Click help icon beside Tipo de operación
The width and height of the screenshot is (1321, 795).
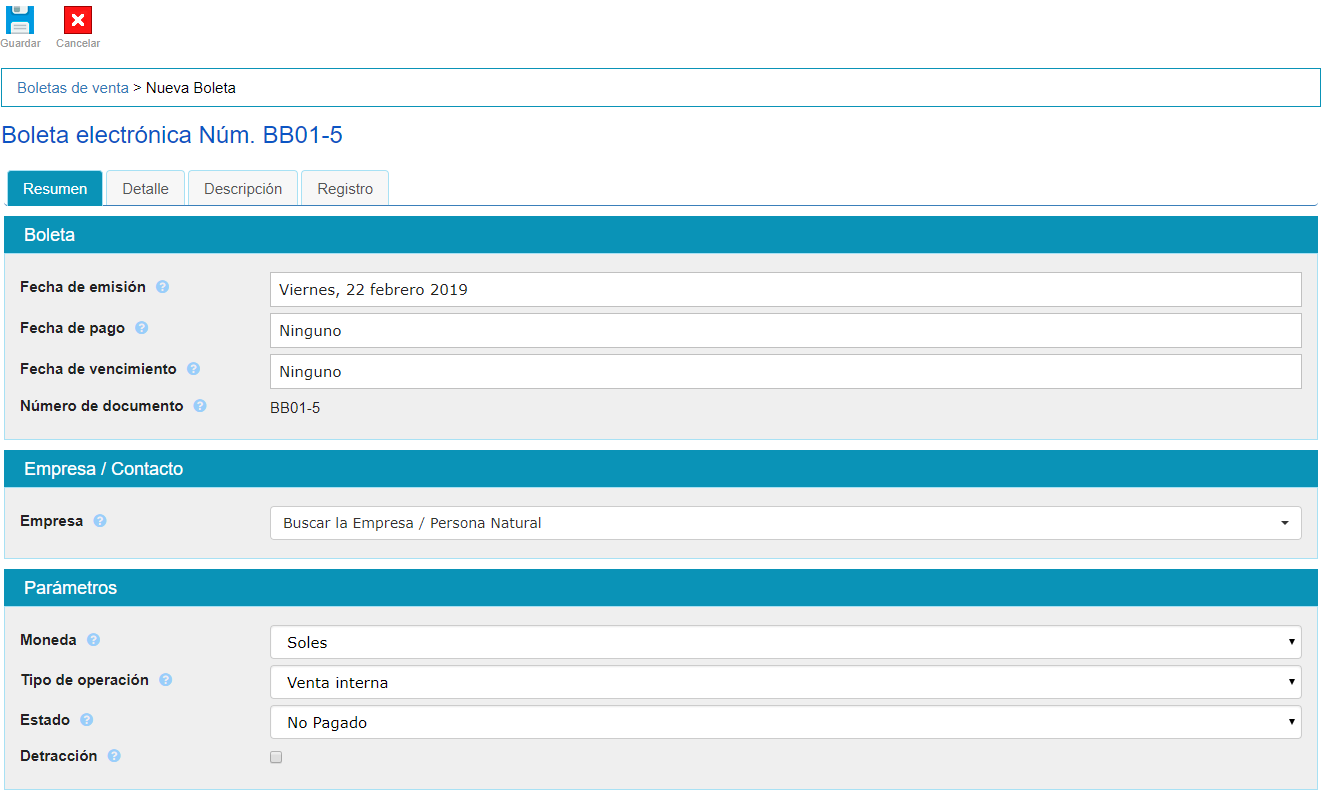point(166,680)
